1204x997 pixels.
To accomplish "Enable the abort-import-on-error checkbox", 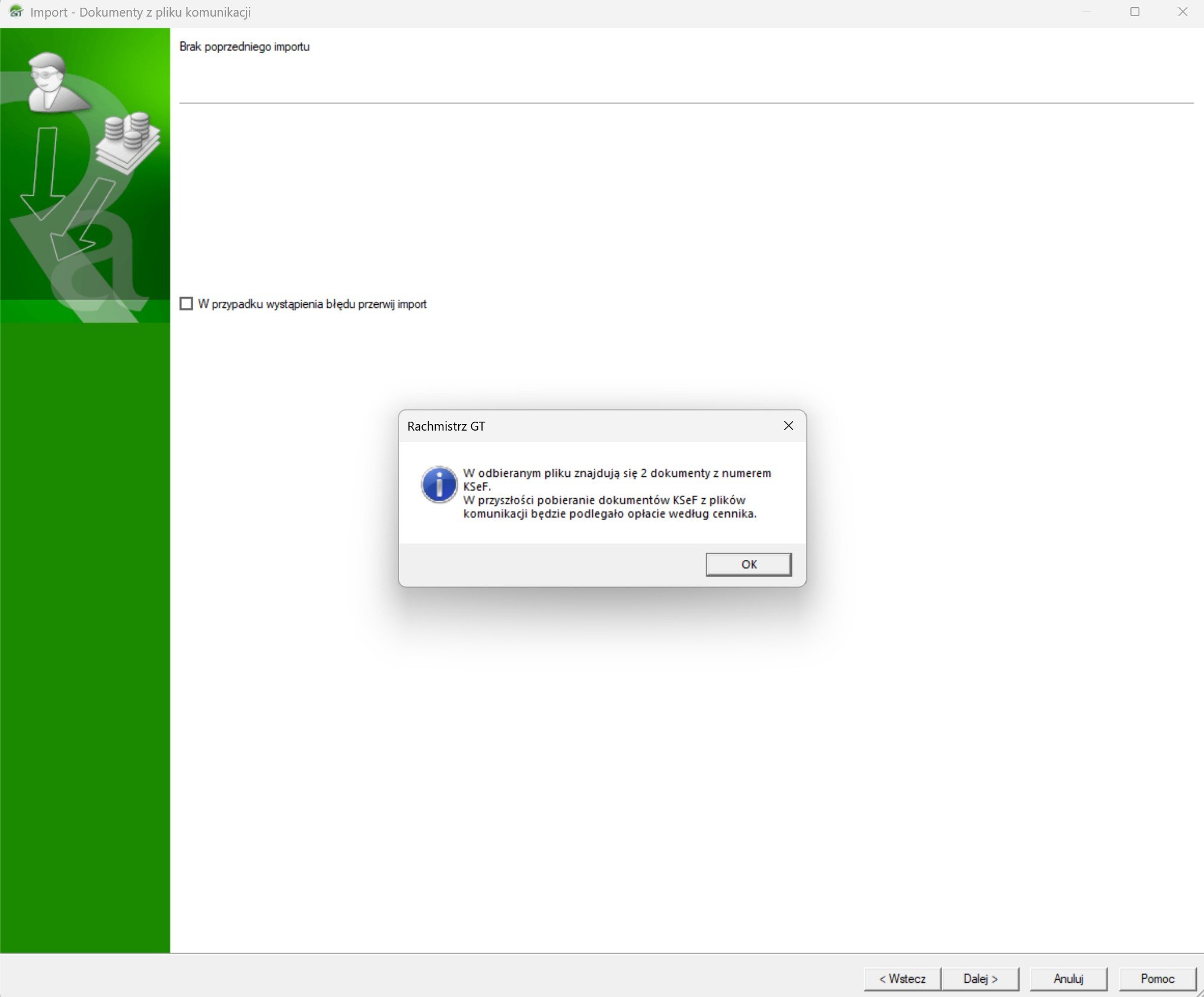I will tap(186, 304).
